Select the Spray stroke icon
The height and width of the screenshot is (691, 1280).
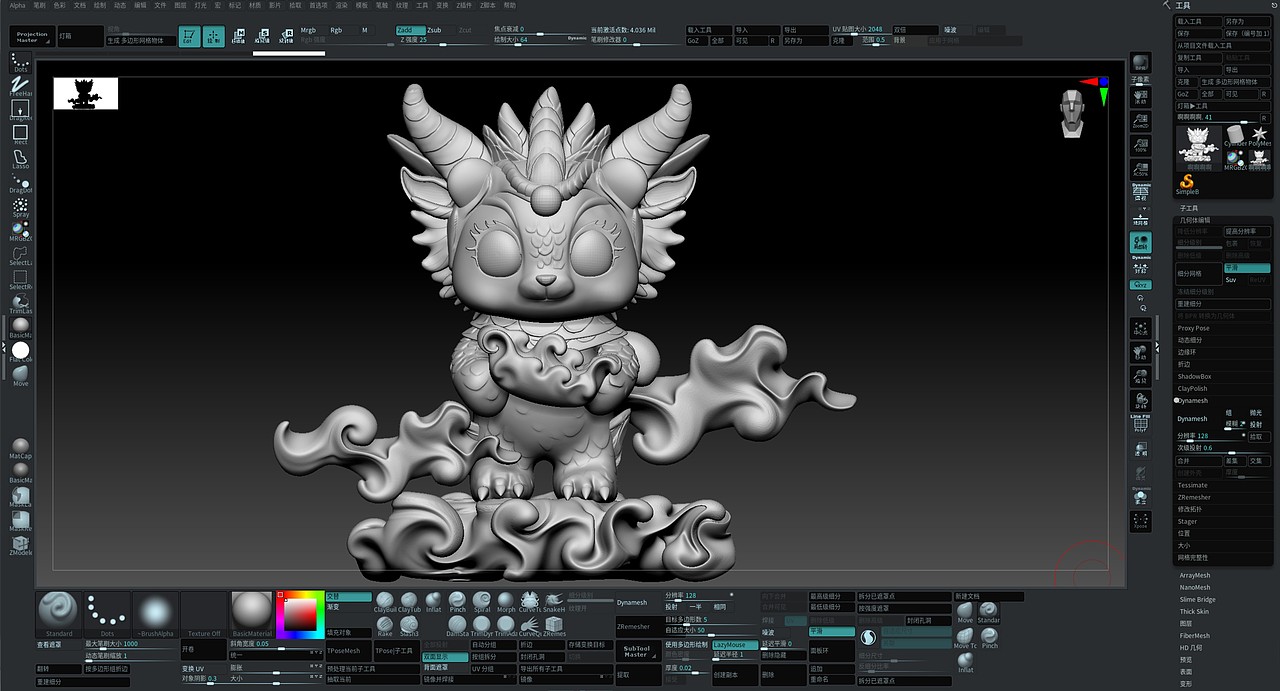(20, 206)
